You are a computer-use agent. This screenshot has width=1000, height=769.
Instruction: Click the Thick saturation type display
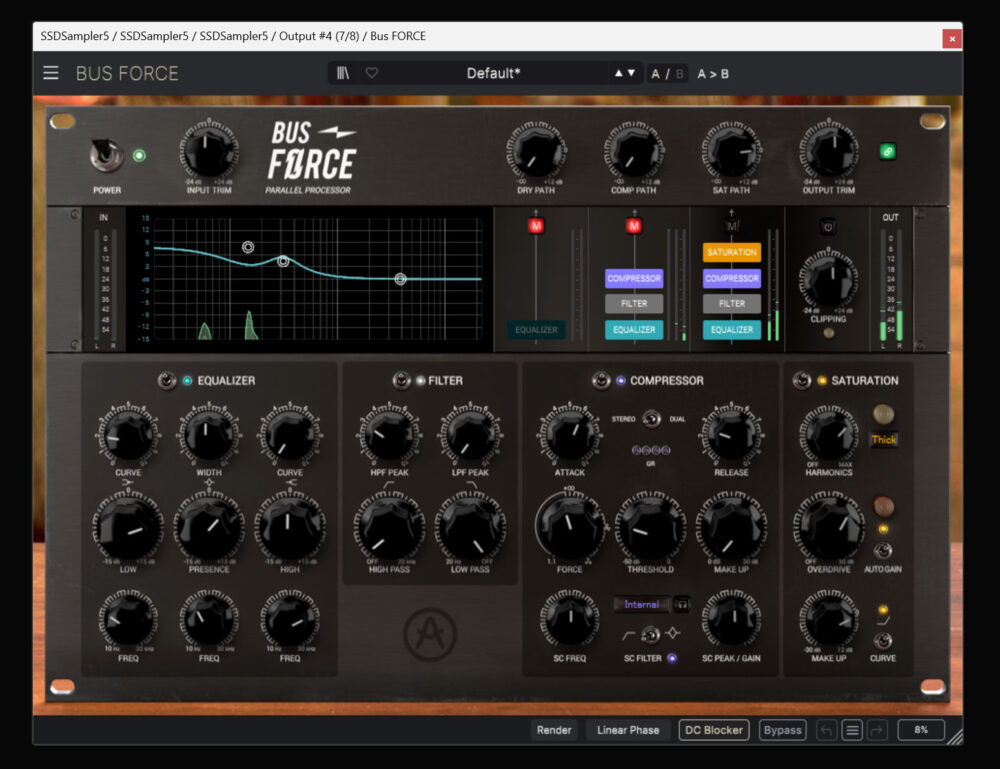[x=884, y=440]
